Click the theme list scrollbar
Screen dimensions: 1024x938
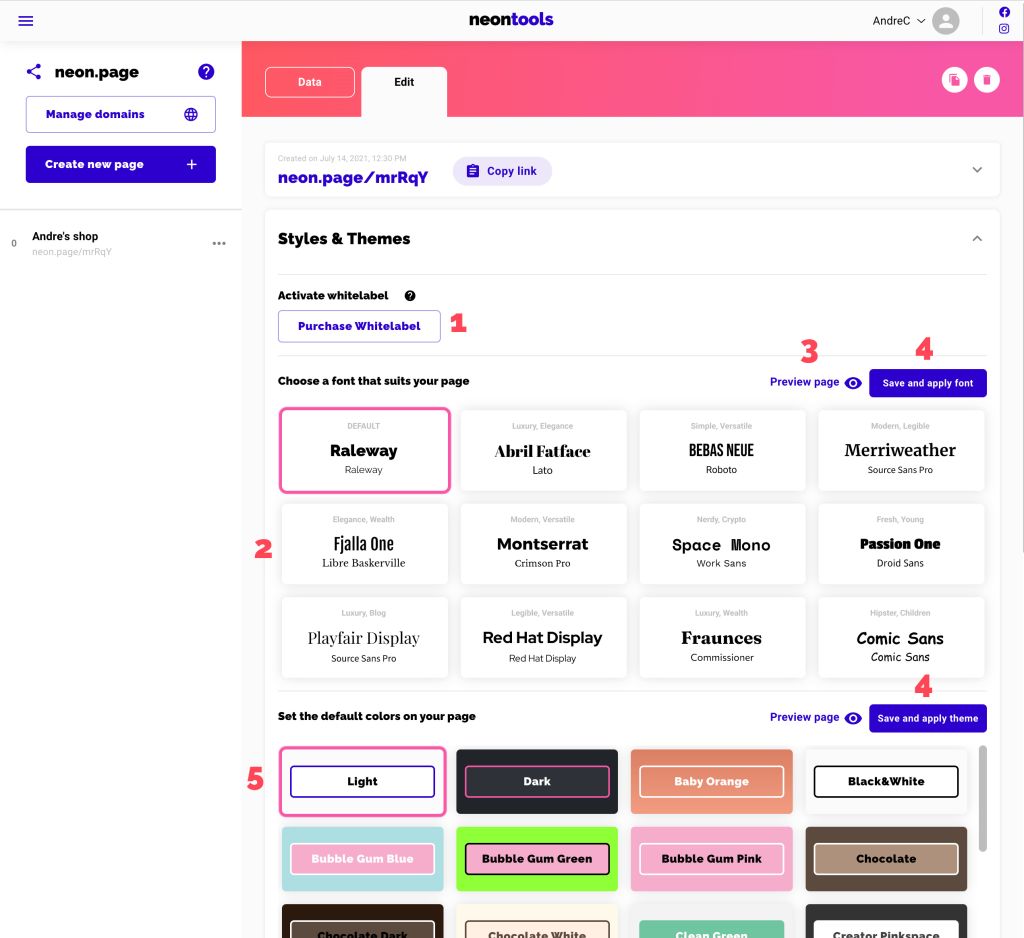[x=982, y=798]
